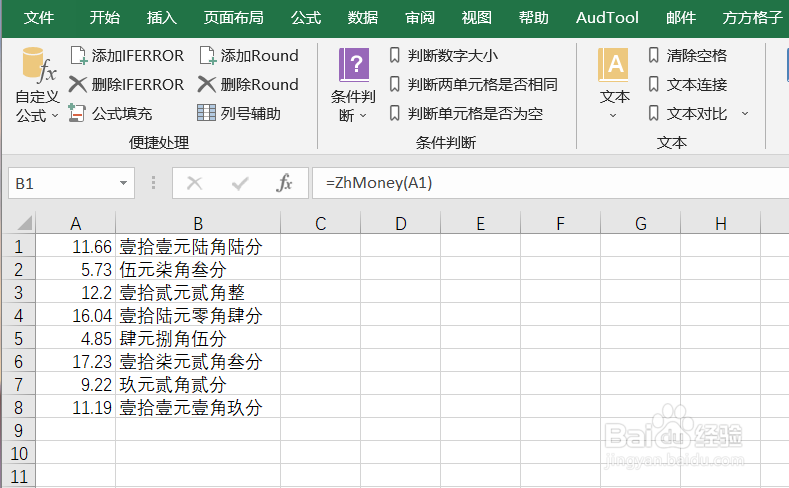This screenshot has width=789, height=488.
Task: Open the 条件判断 purple book icon
Action: click(x=354, y=65)
